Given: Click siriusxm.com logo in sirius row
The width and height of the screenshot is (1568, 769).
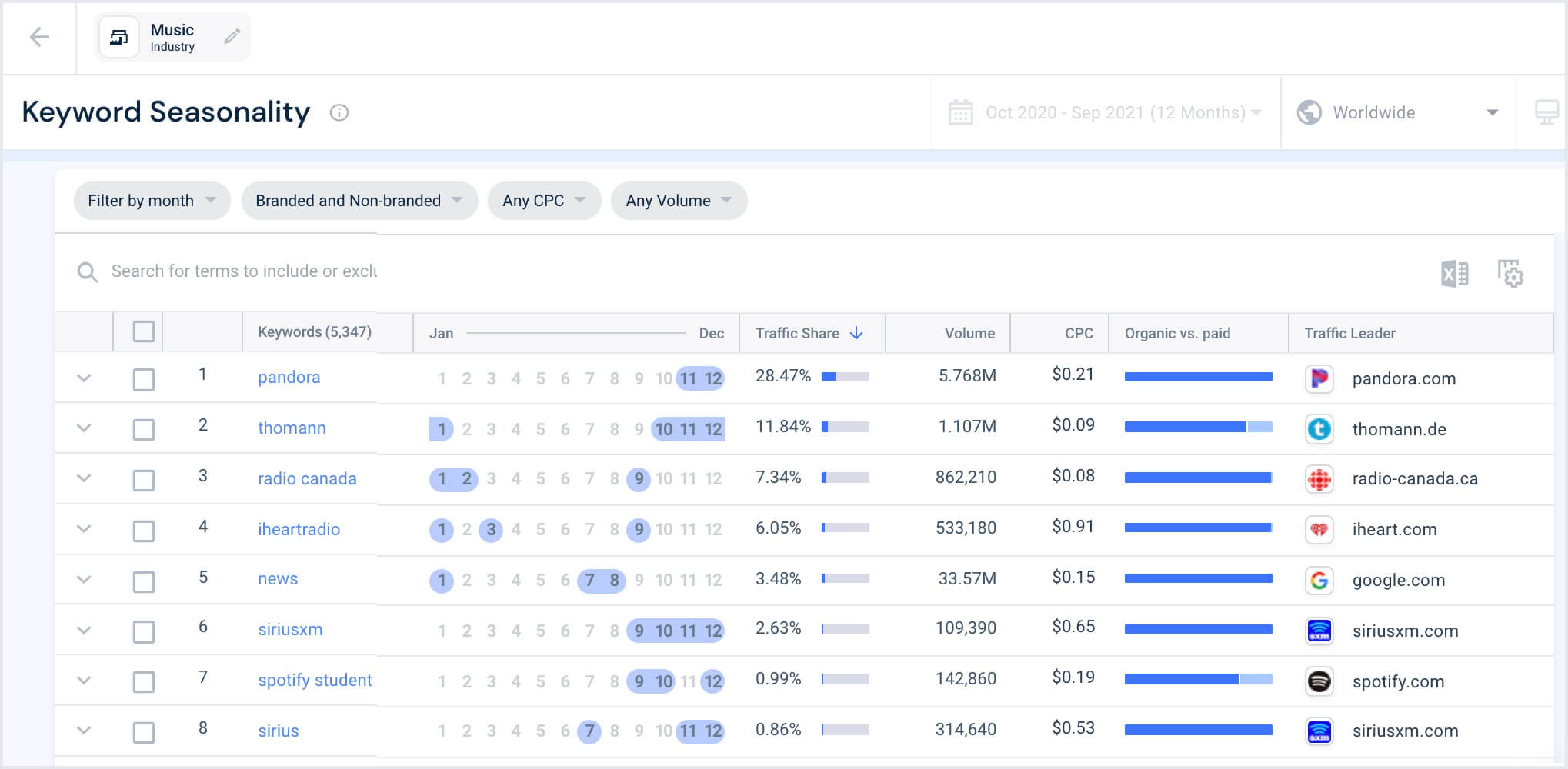Looking at the screenshot, I should coord(1319,731).
